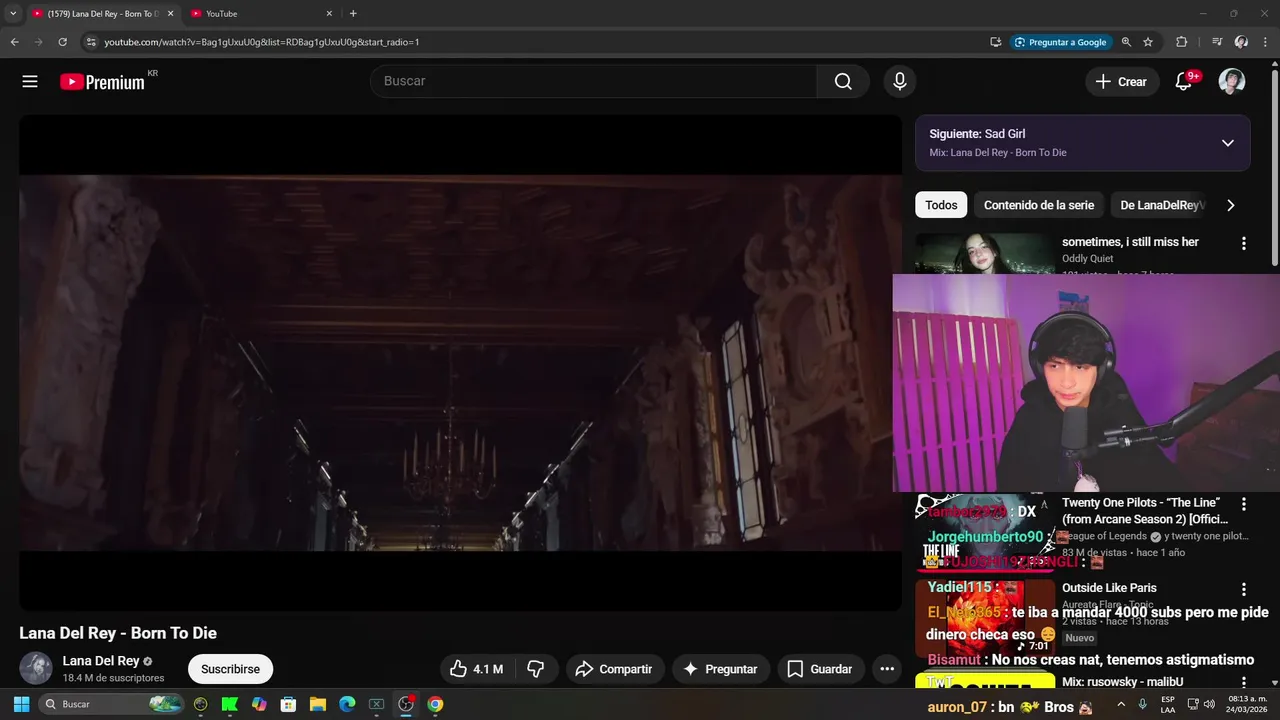The height and width of the screenshot is (720, 1280).
Task: Open taskbar volume speaker icon
Action: (1210, 704)
